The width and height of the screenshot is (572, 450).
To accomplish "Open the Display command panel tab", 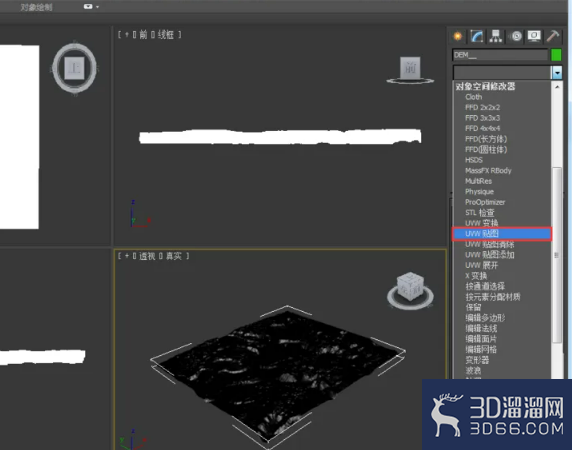I will click(x=534, y=36).
